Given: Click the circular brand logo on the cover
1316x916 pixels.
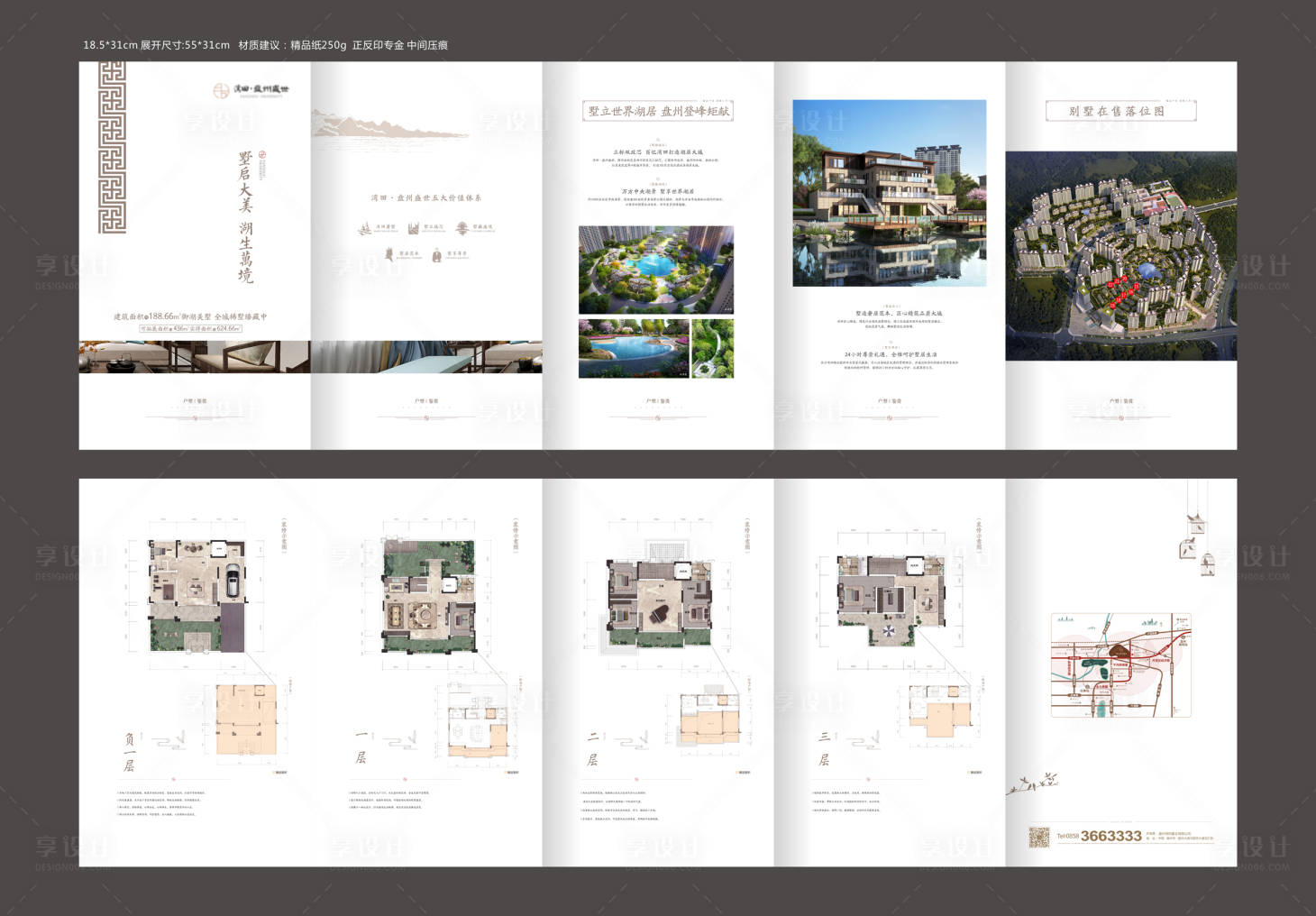Looking at the screenshot, I should (x=222, y=90).
